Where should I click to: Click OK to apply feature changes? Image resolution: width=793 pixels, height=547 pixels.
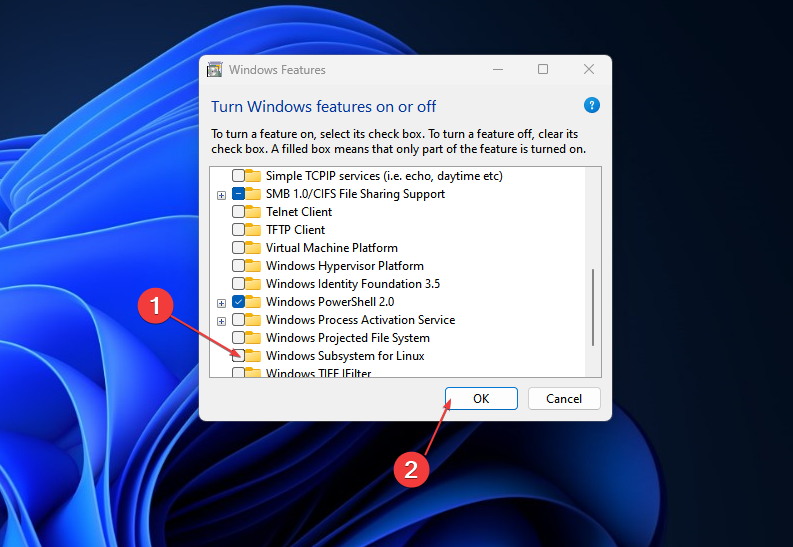click(481, 399)
